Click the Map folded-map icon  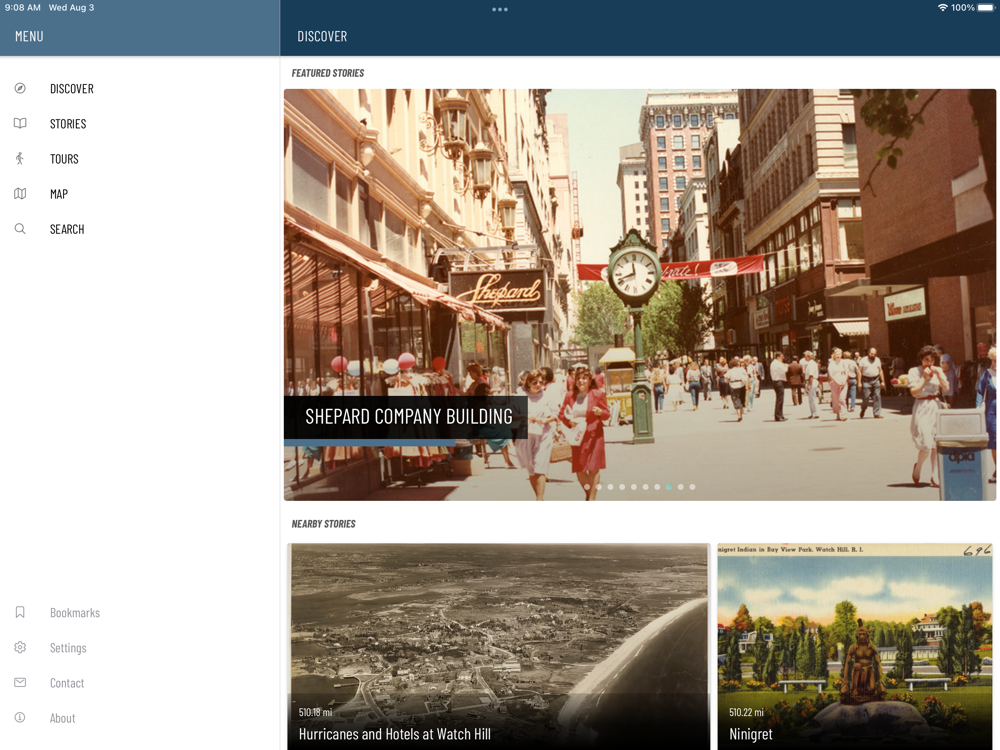[x=20, y=193]
